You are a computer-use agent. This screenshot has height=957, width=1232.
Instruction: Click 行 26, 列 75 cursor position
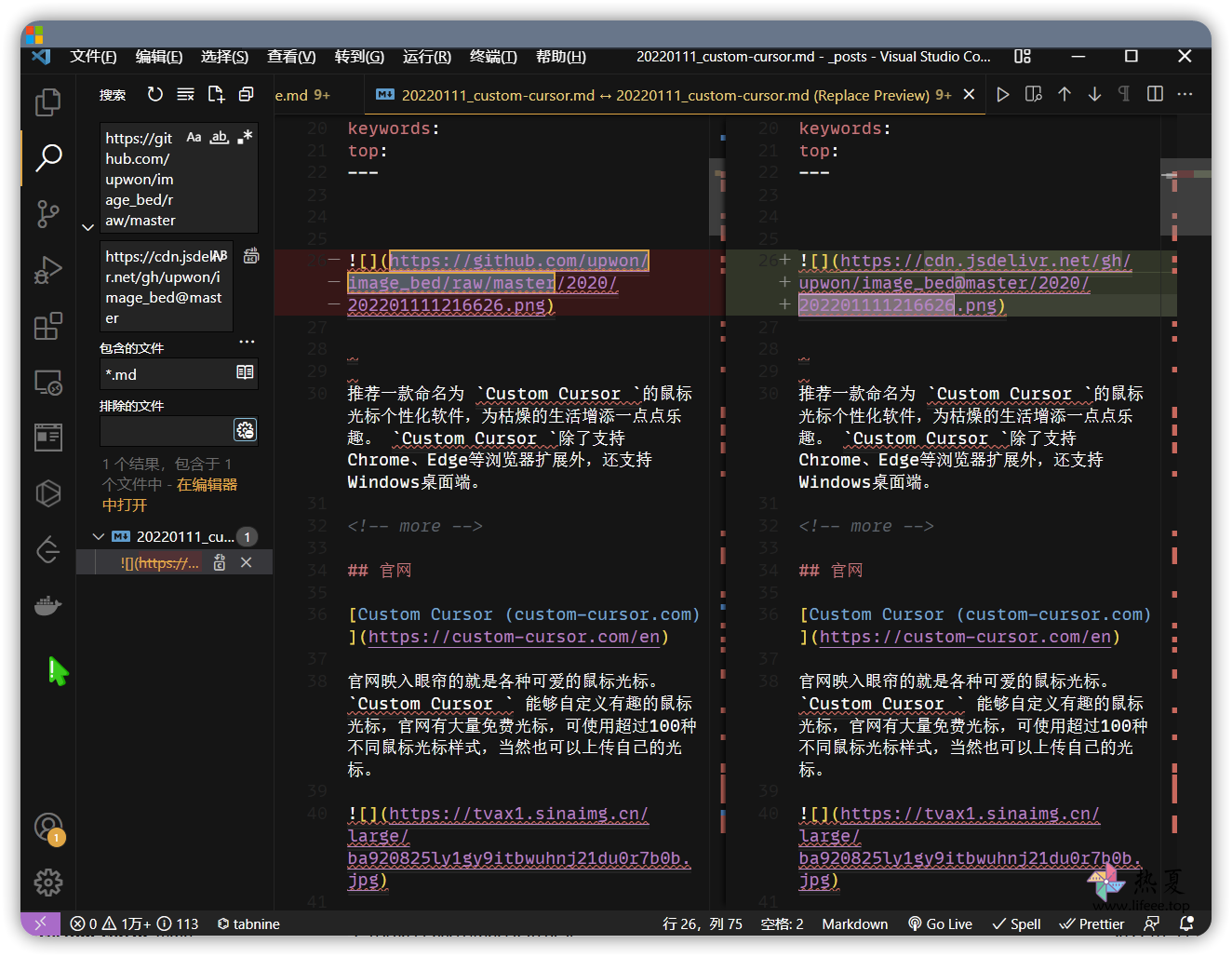pos(703,923)
